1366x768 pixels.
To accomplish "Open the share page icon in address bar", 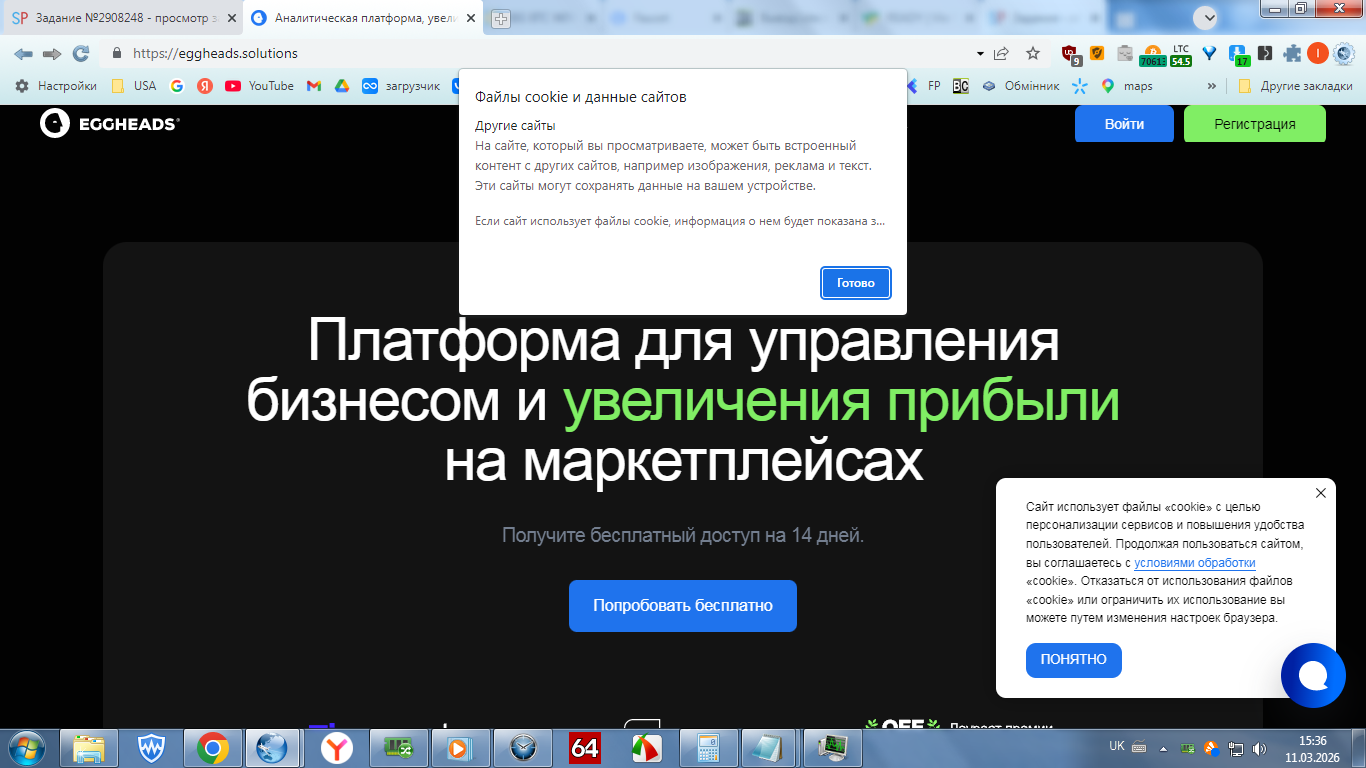I will (1002, 53).
